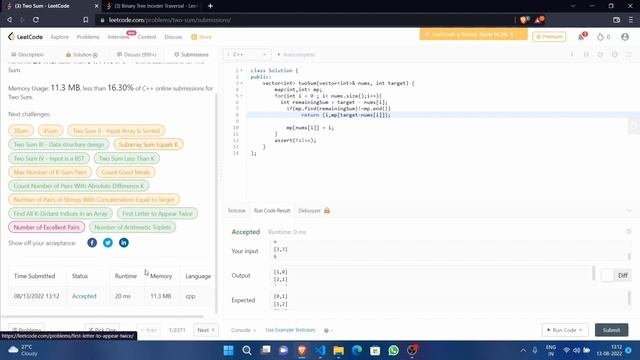Click Use Example Testcases link

(290, 330)
